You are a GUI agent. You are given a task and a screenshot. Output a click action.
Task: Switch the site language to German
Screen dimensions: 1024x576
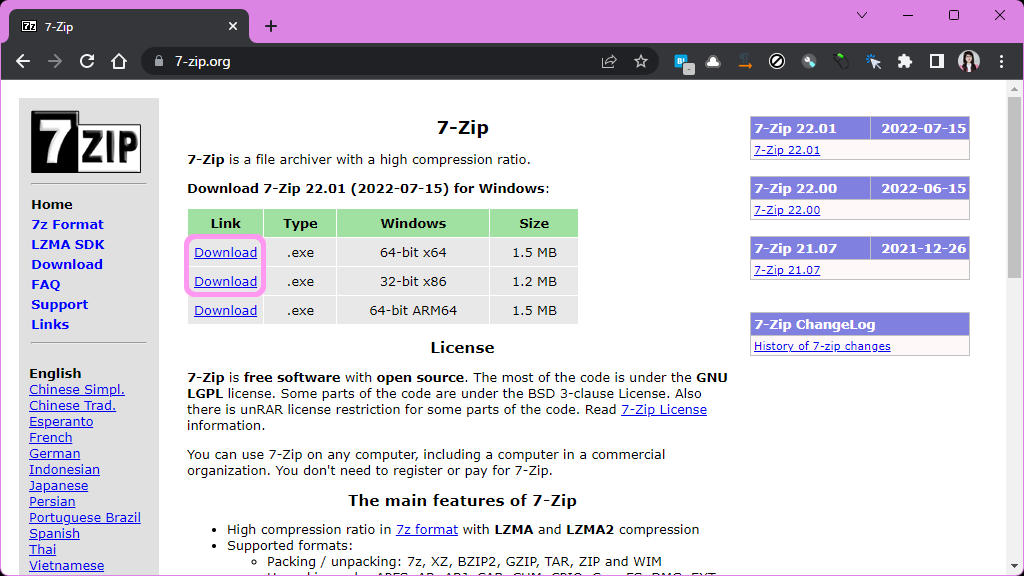[54, 453]
